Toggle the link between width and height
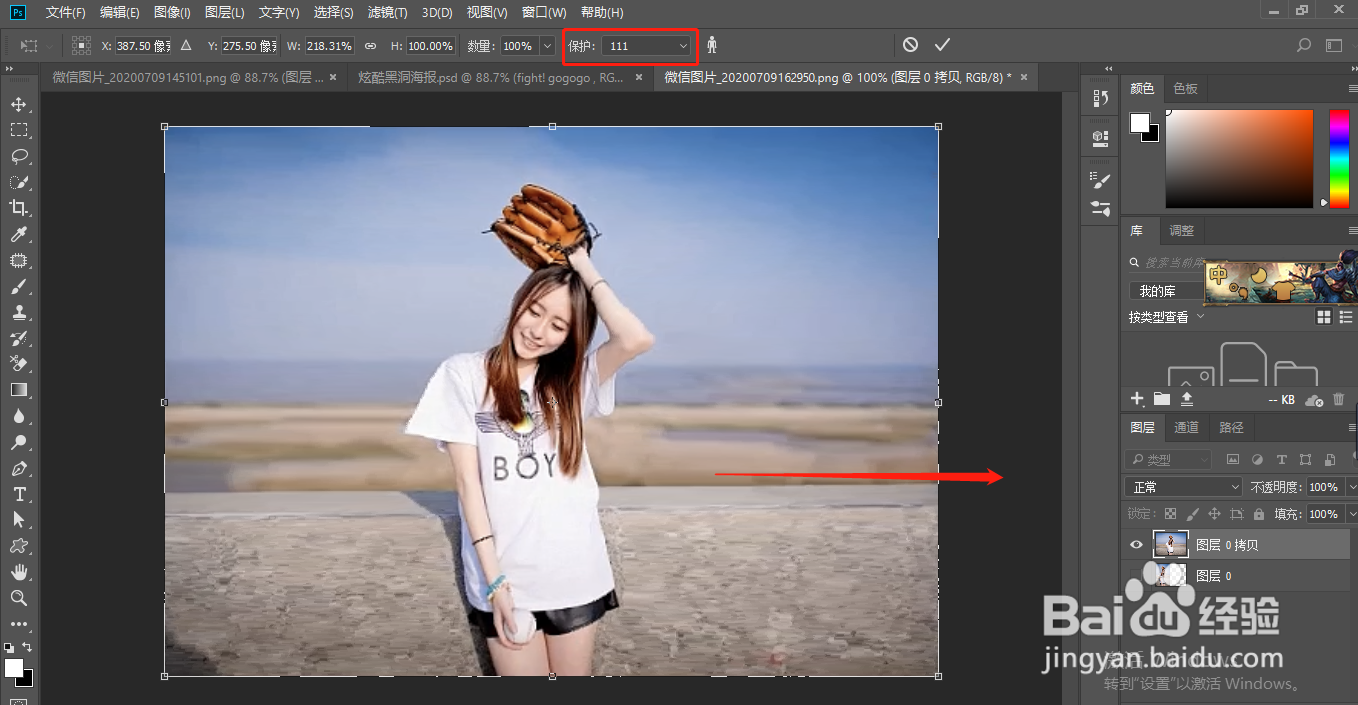 pyautogui.click(x=370, y=46)
